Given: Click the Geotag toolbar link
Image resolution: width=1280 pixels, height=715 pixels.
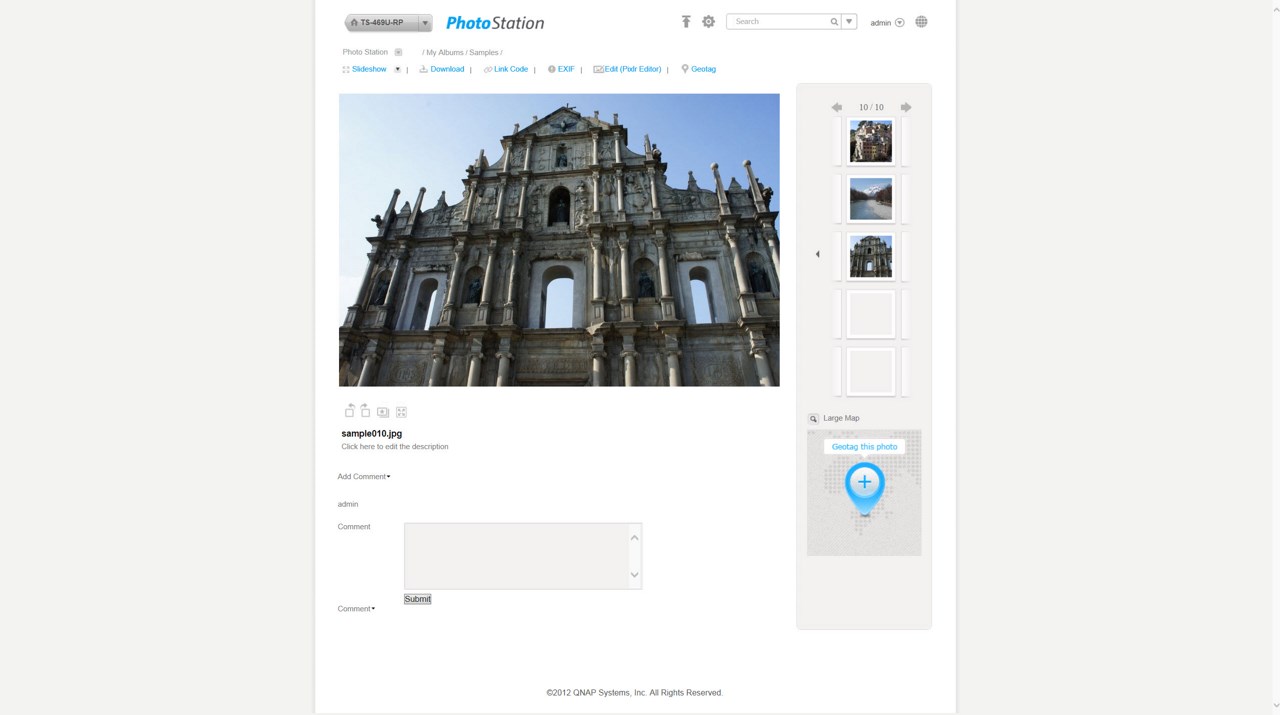Looking at the screenshot, I should (x=698, y=69).
